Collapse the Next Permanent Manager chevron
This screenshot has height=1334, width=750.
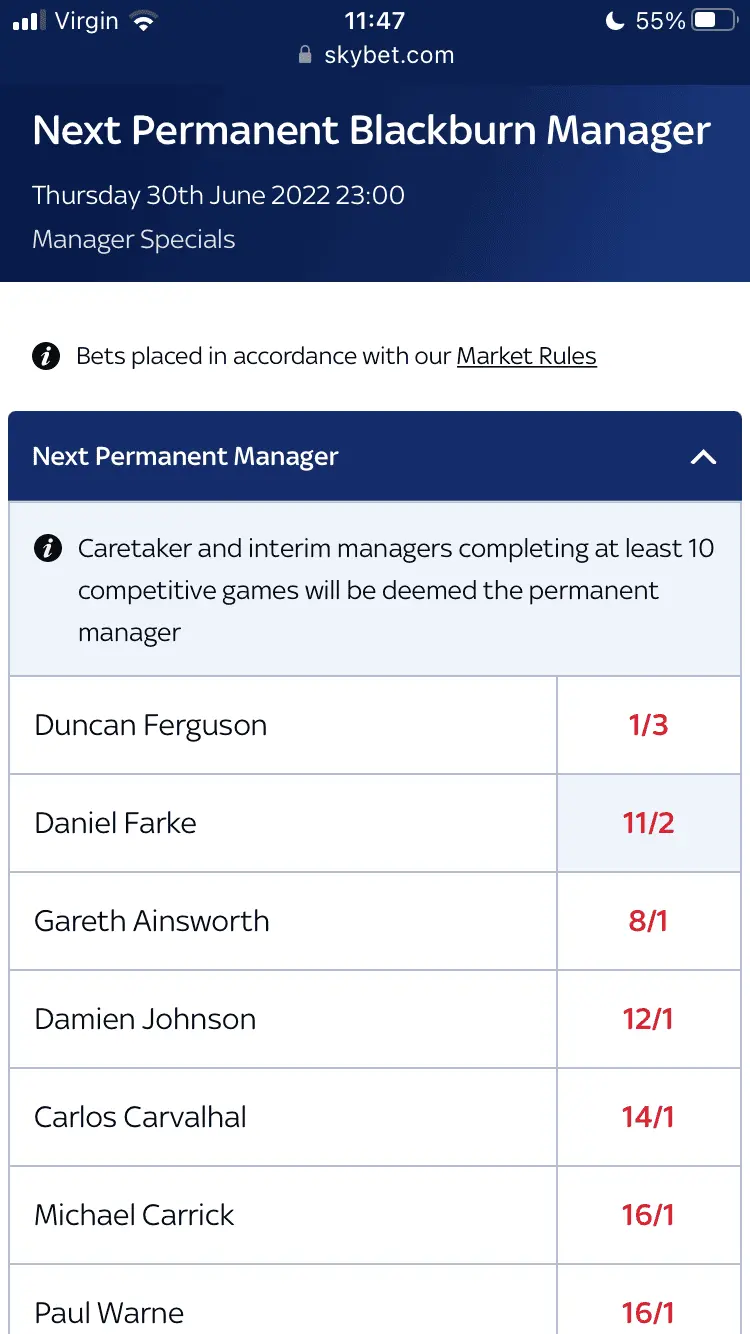704,457
